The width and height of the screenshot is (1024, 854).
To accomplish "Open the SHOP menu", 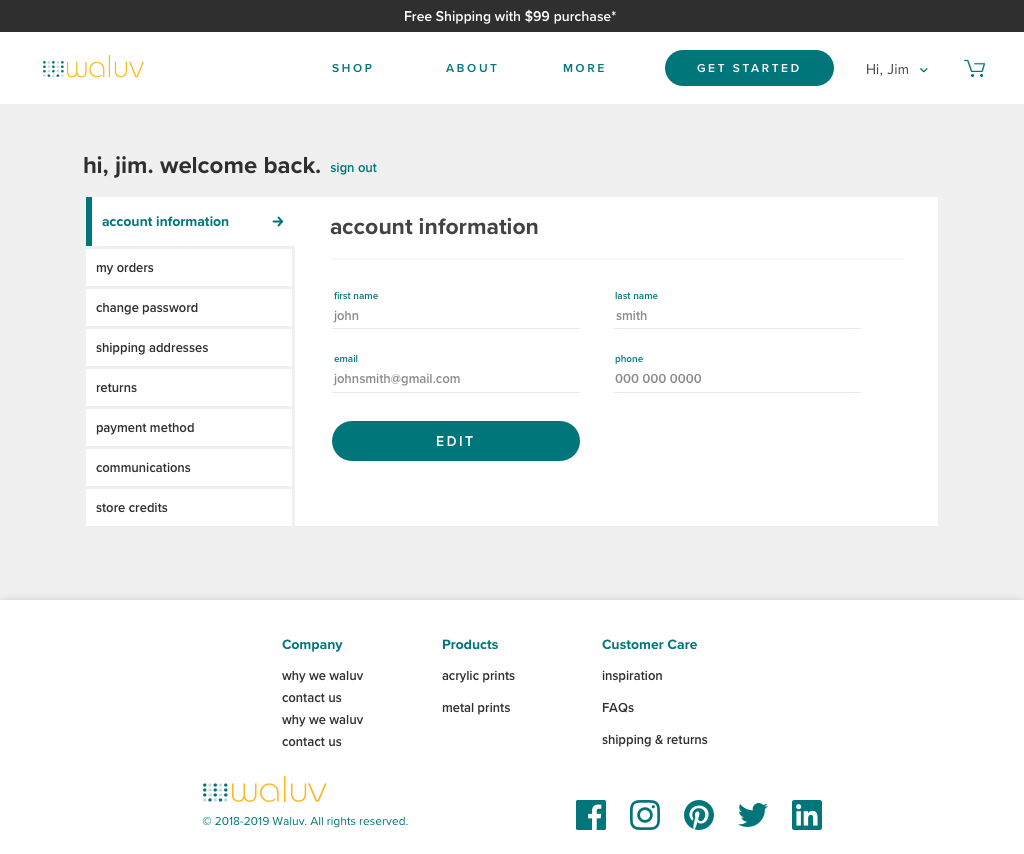I will click(353, 68).
